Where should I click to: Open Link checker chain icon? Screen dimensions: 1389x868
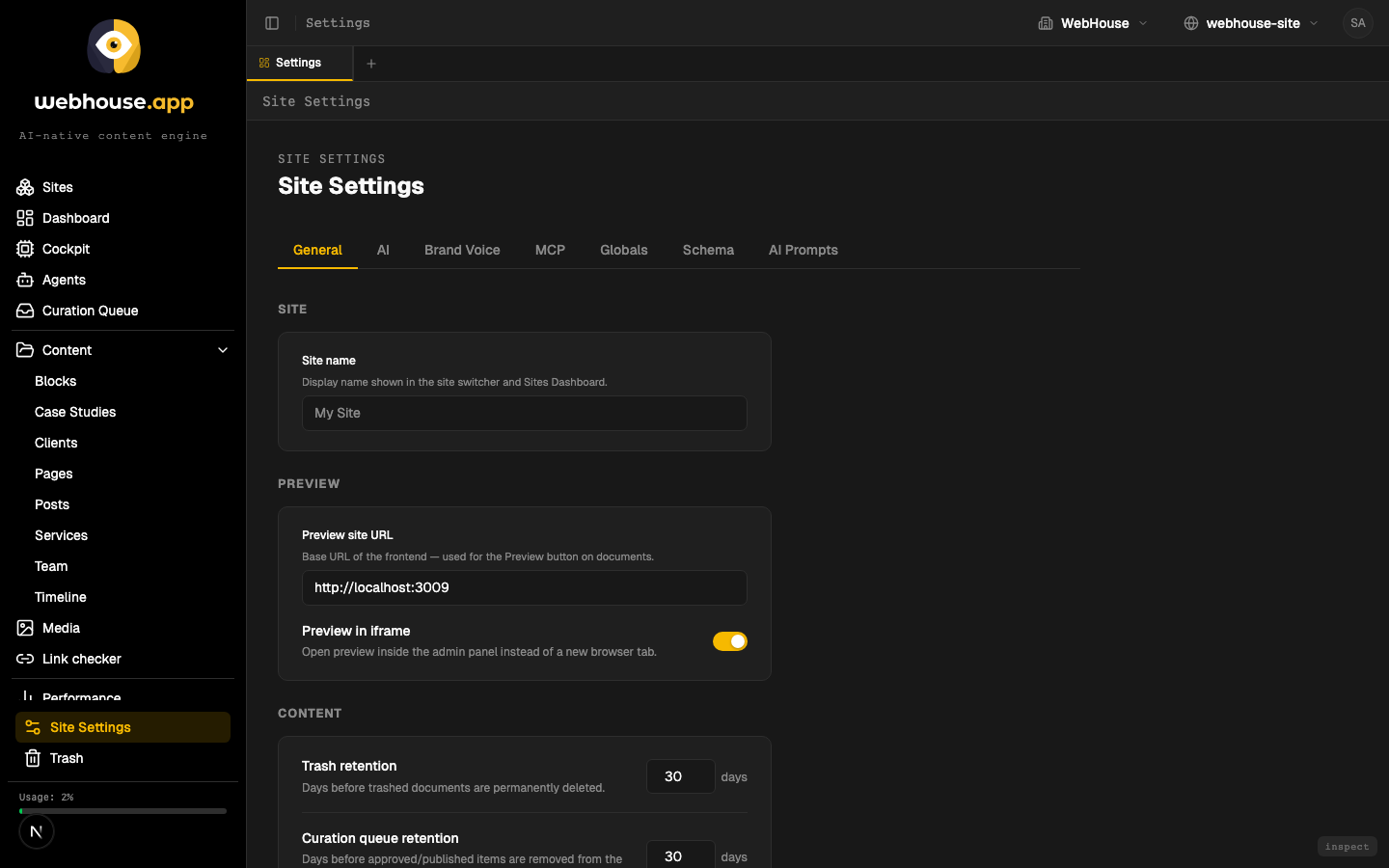click(x=25, y=659)
